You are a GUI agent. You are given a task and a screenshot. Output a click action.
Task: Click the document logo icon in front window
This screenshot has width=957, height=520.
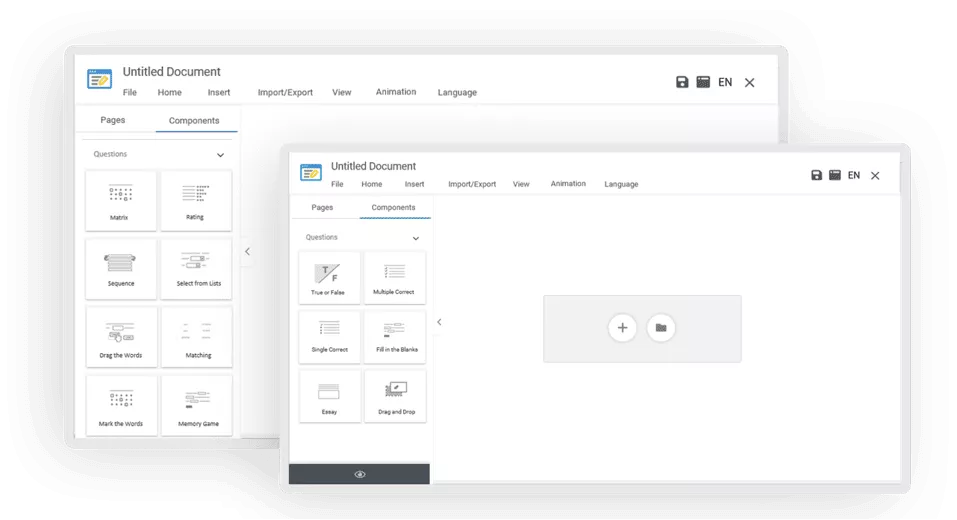pyautogui.click(x=311, y=173)
